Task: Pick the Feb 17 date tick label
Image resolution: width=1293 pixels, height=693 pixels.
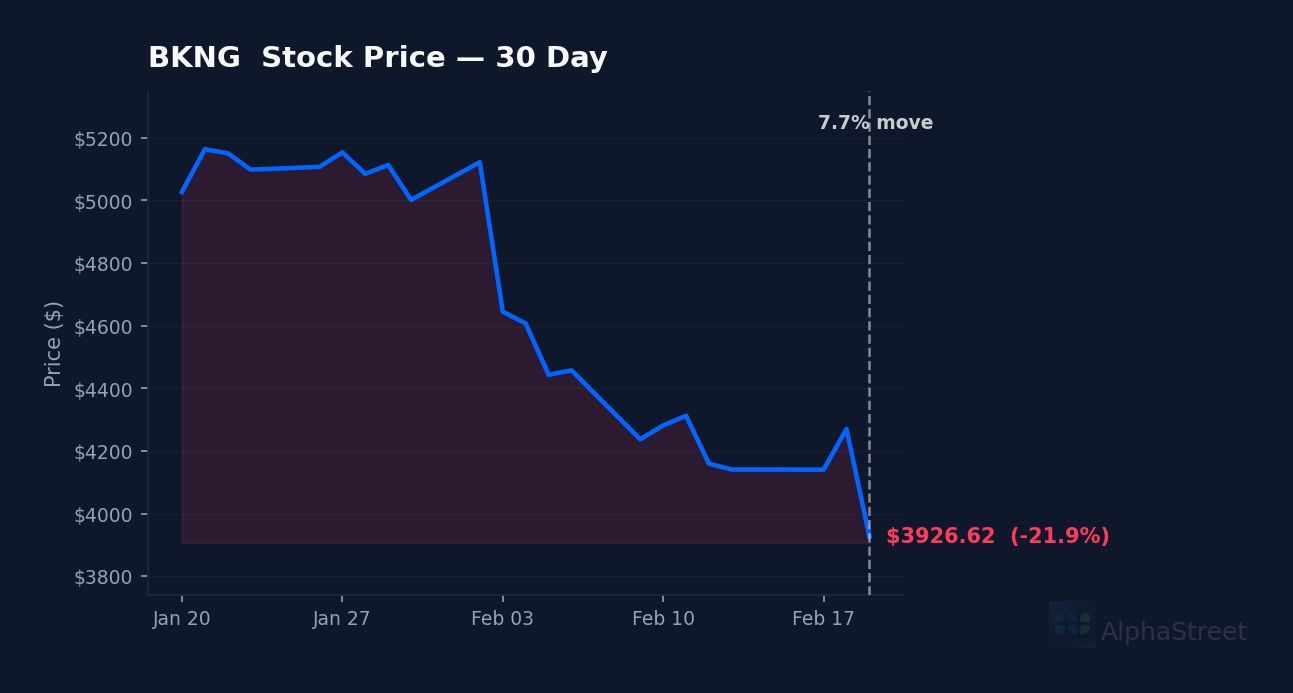Action: click(x=823, y=619)
